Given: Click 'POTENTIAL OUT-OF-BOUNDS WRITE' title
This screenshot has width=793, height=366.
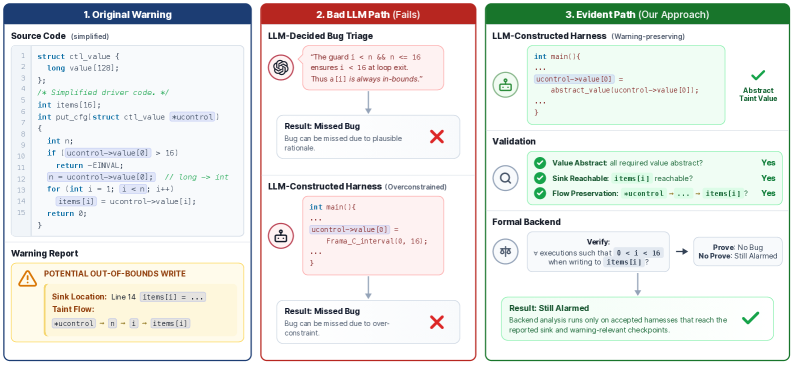Looking at the screenshot, I should click(114, 273).
